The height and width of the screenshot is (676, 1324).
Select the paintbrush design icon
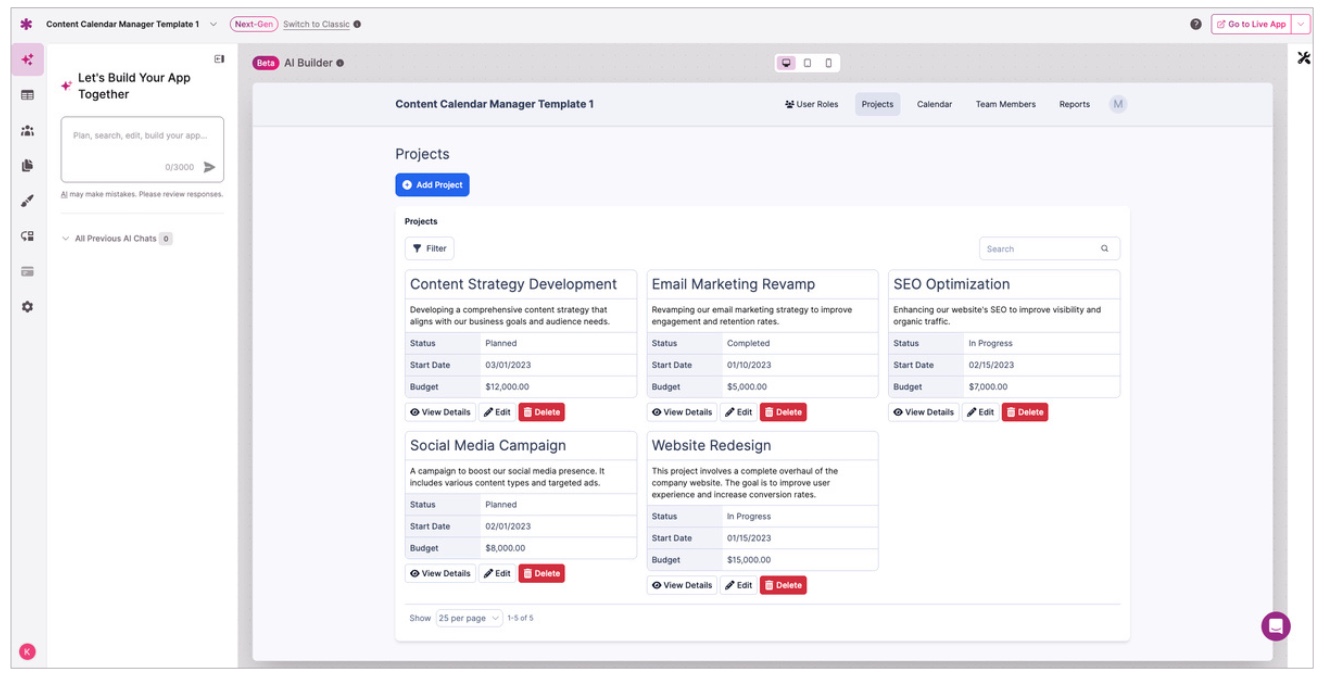click(x=27, y=201)
